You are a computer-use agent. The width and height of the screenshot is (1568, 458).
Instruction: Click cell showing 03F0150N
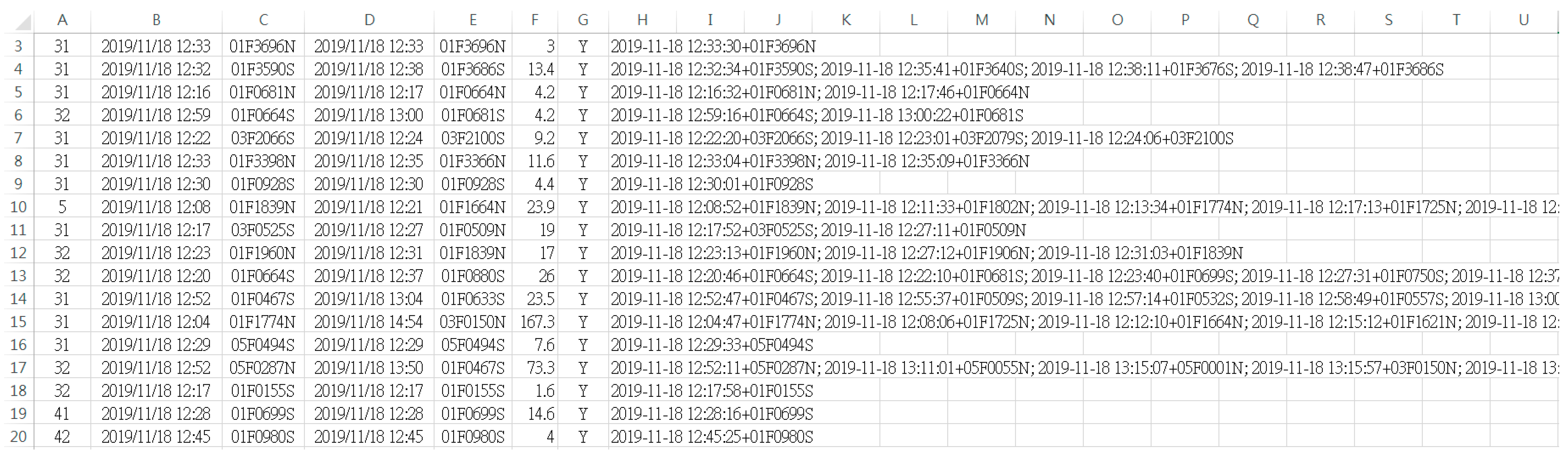tap(472, 322)
